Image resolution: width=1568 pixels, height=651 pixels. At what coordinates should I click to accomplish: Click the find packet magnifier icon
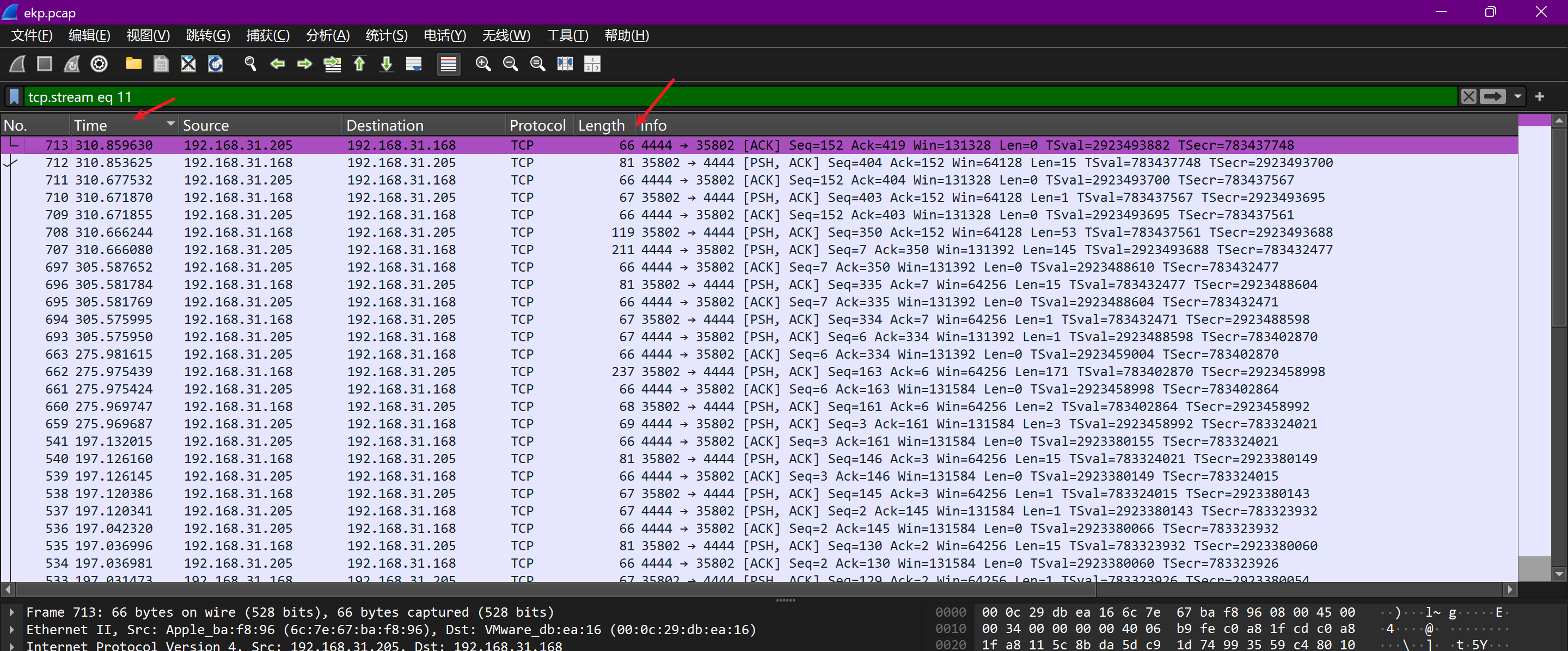pyautogui.click(x=250, y=64)
